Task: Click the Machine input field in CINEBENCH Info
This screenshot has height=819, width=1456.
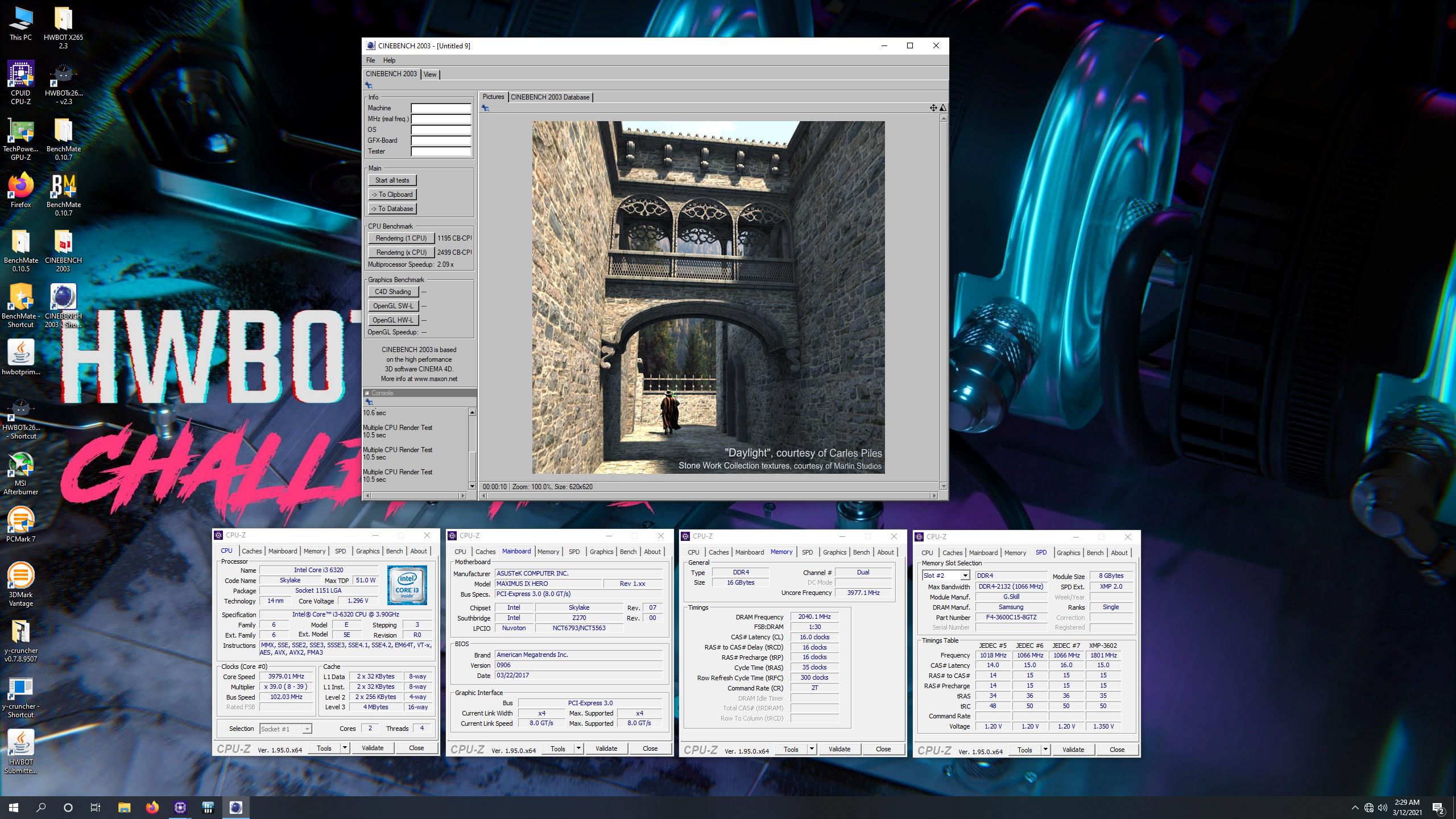Action: tap(441, 108)
